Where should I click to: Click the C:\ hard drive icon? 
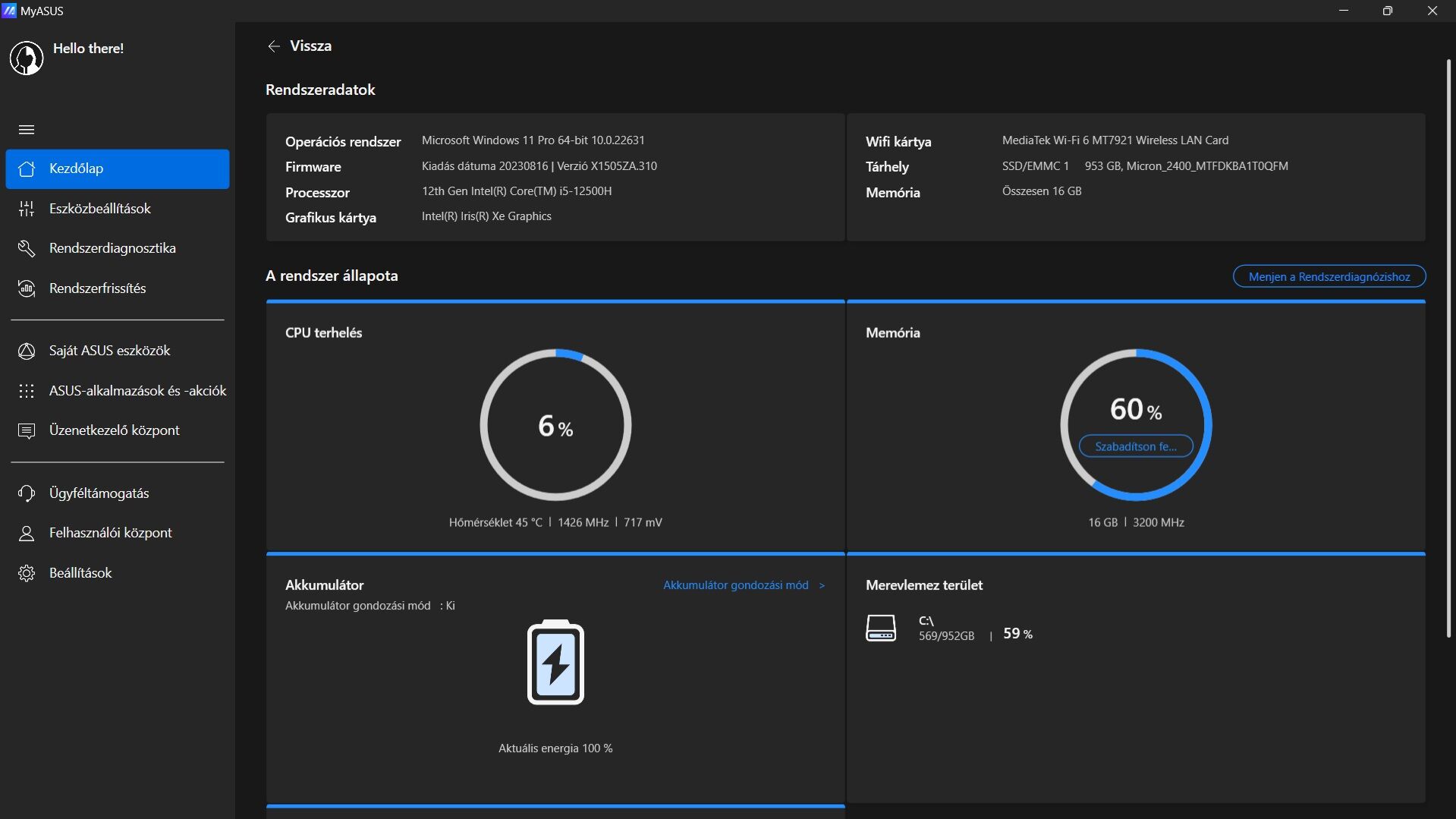881,628
